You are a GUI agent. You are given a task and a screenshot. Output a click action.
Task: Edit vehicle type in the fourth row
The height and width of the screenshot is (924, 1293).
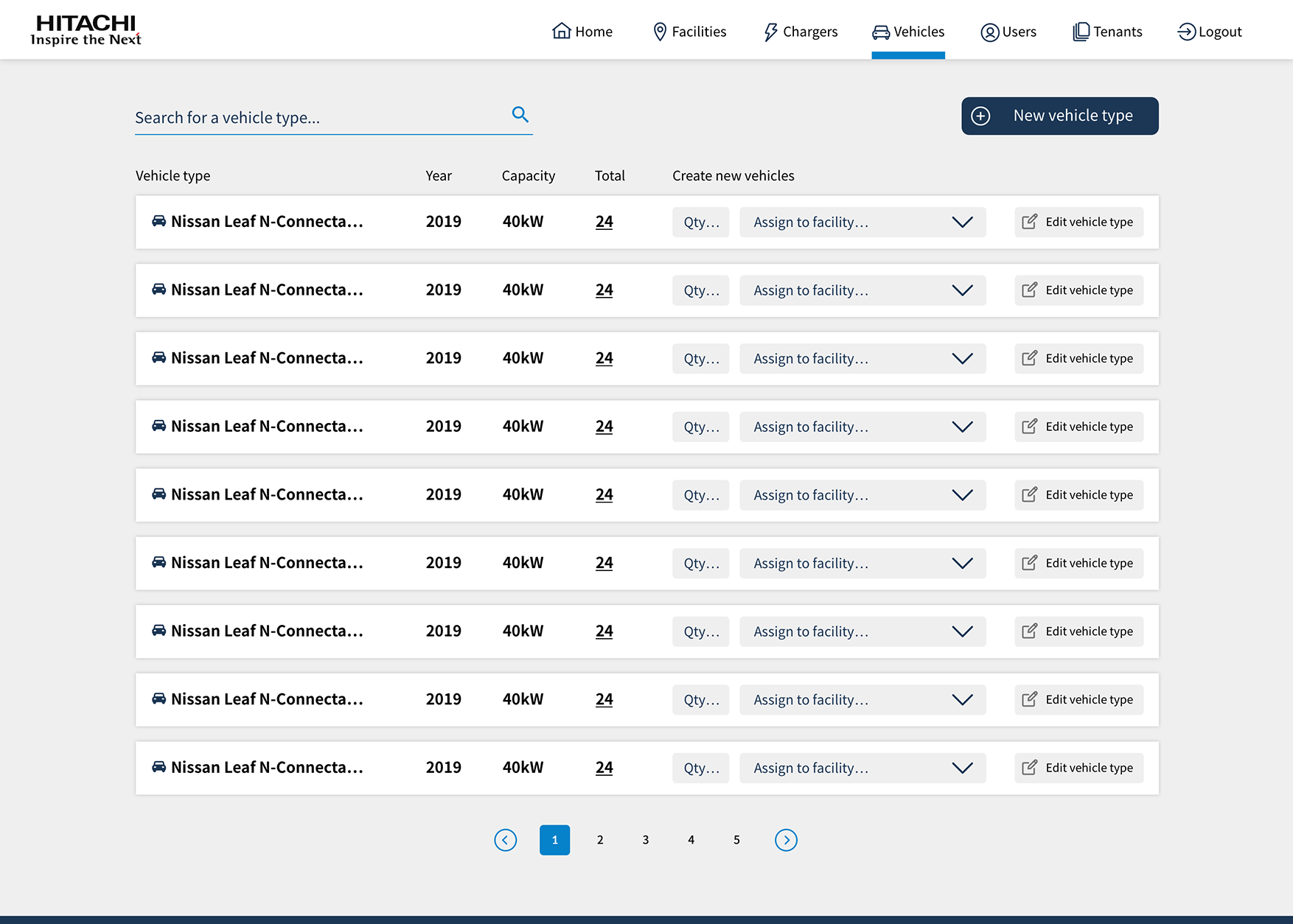1078,427
